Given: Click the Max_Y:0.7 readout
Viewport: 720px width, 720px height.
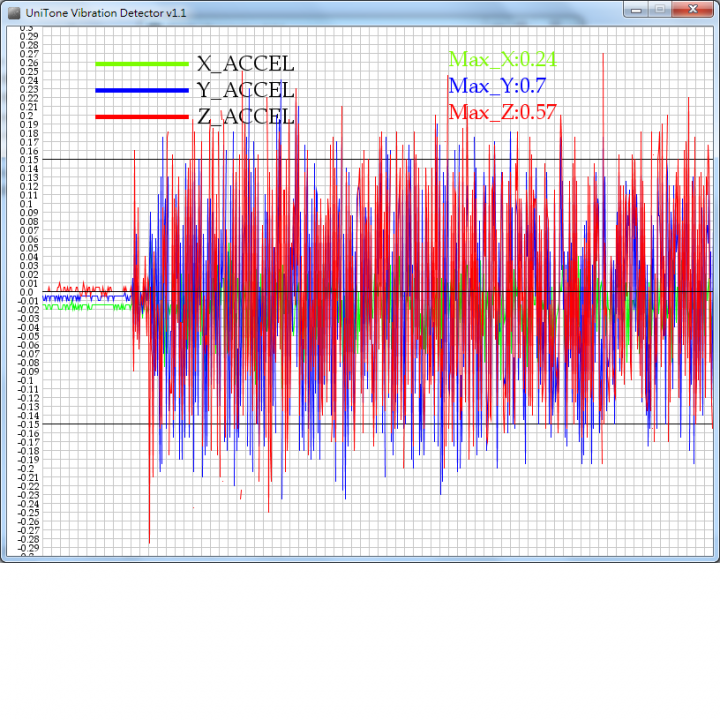Looking at the screenshot, I should pos(497,86).
